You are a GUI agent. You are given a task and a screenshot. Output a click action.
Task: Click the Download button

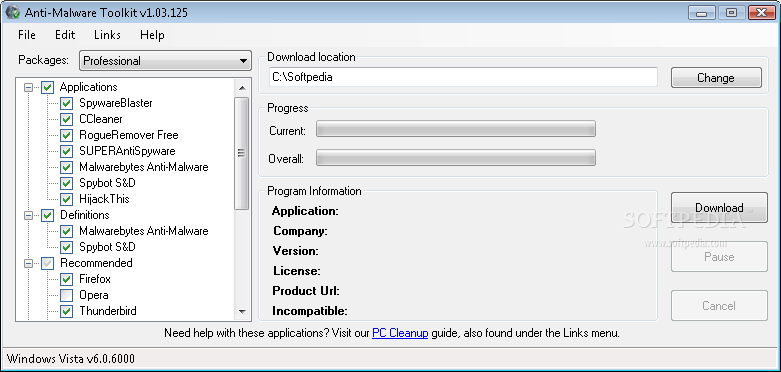[x=719, y=208]
